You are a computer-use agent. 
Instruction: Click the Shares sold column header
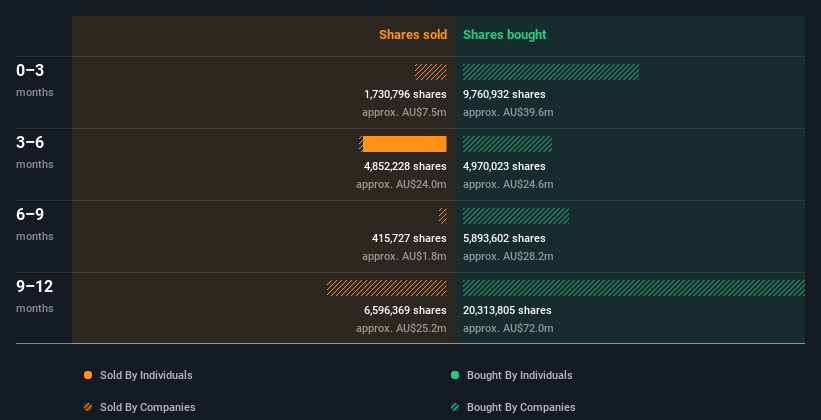point(413,35)
